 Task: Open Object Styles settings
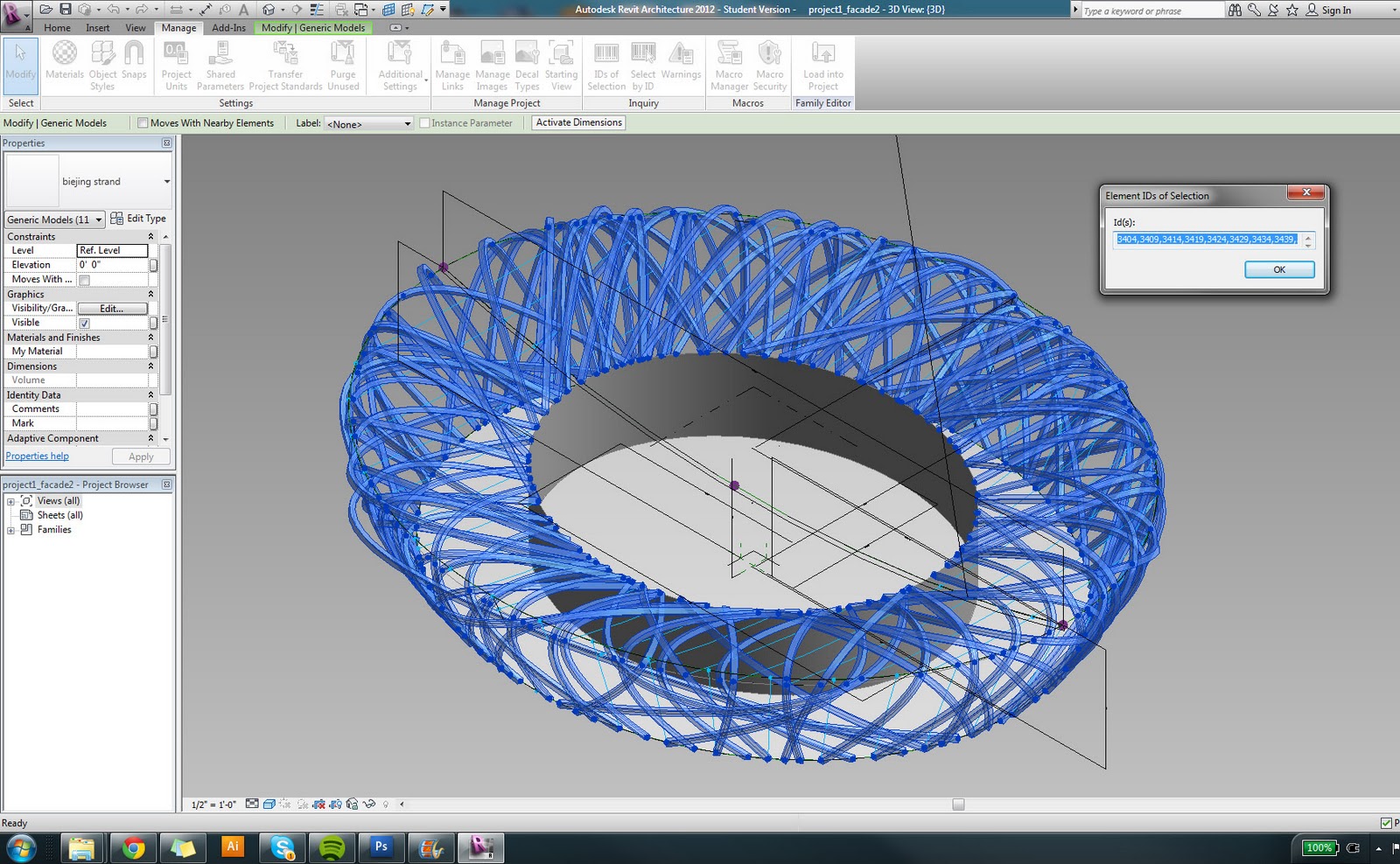[x=102, y=66]
